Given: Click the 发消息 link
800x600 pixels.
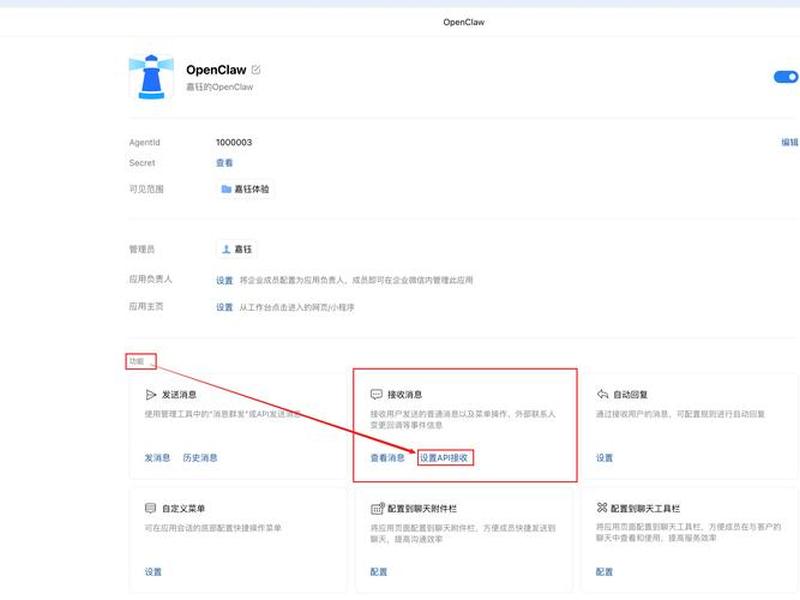Looking at the screenshot, I should click(157, 458).
